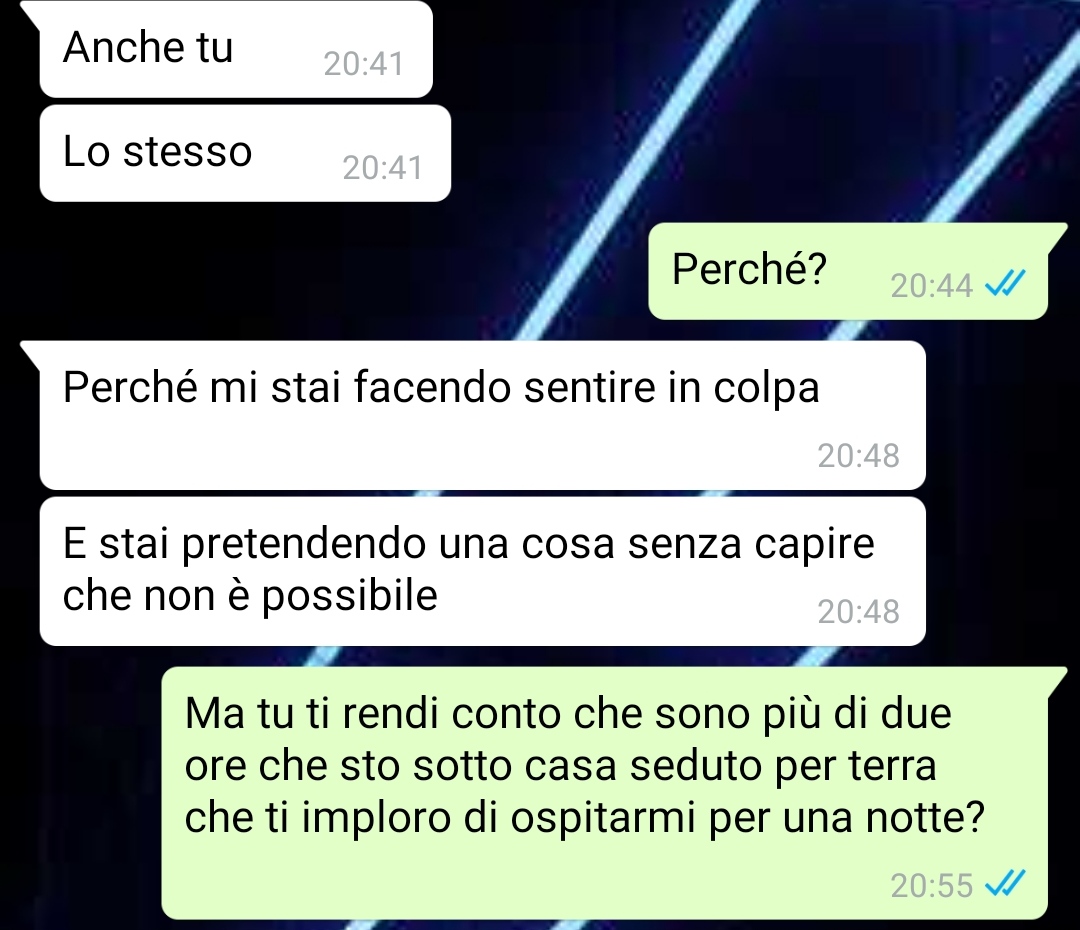Tap the words 'seduto per terra'

tap(783, 766)
